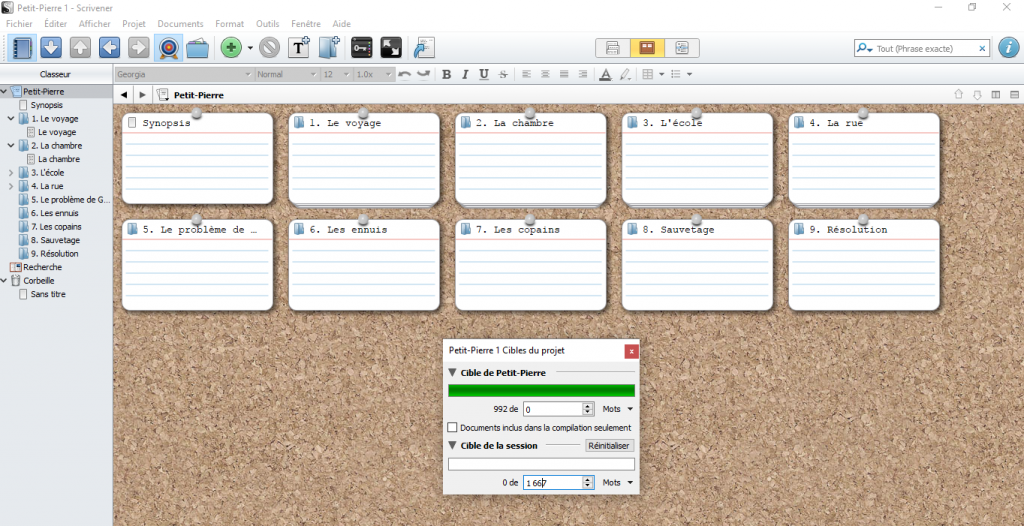Open dropdown arrow next to green plus
The width and height of the screenshot is (1024, 526).
click(250, 48)
